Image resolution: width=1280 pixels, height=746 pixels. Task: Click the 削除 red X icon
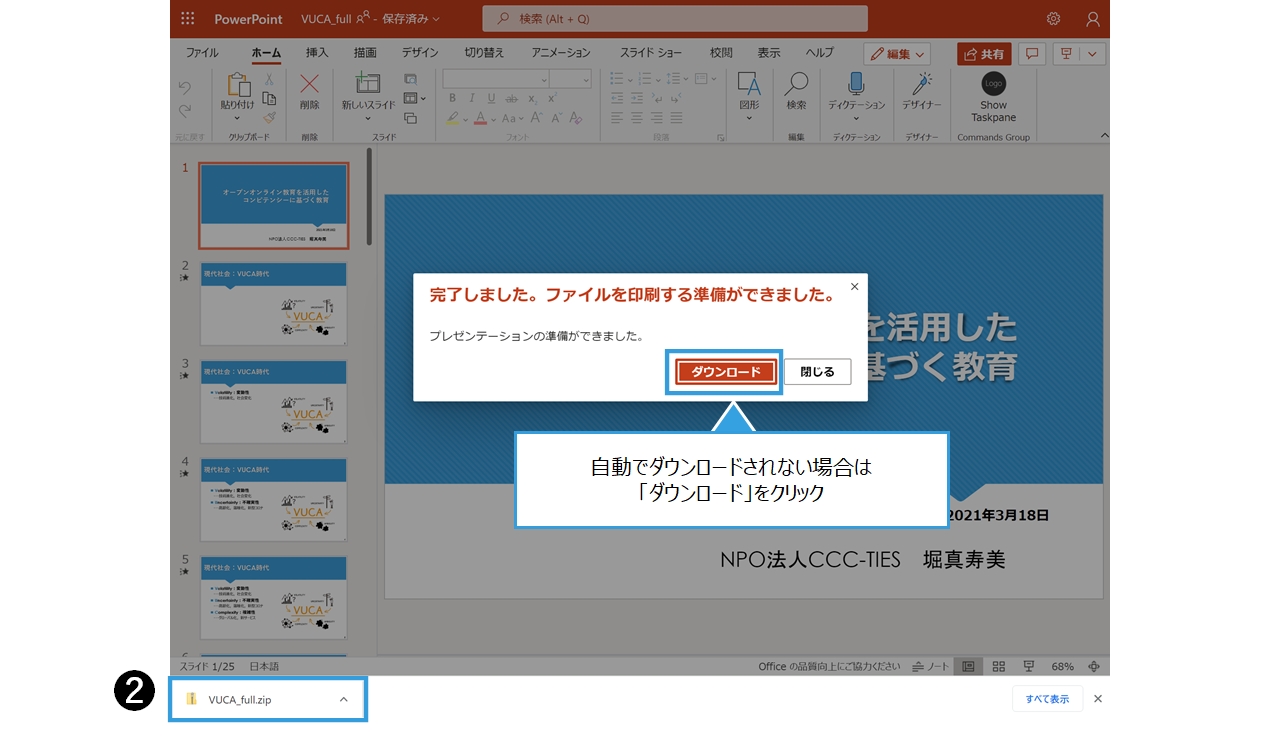(x=310, y=84)
